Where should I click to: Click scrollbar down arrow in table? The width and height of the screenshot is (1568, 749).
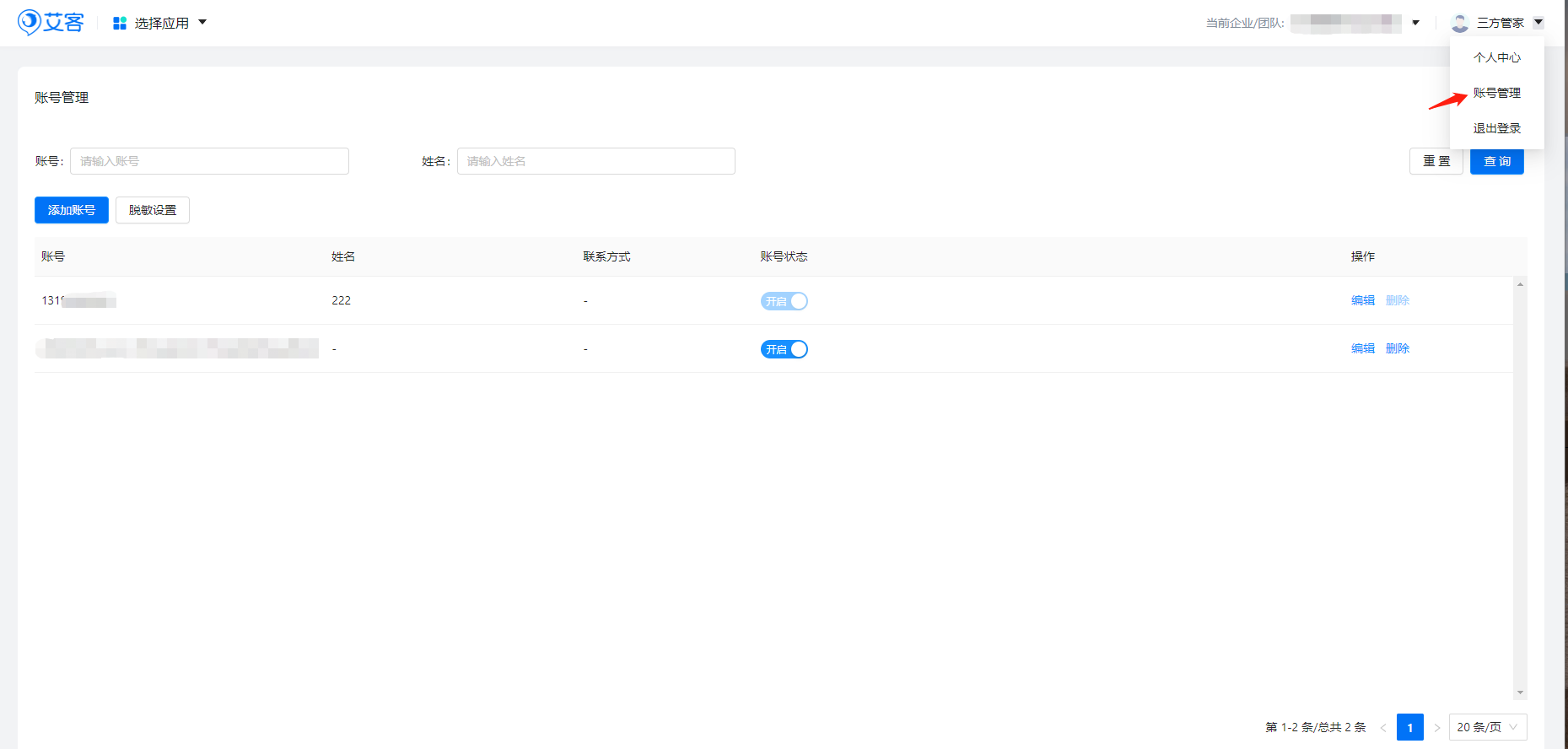click(x=1520, y=692)
